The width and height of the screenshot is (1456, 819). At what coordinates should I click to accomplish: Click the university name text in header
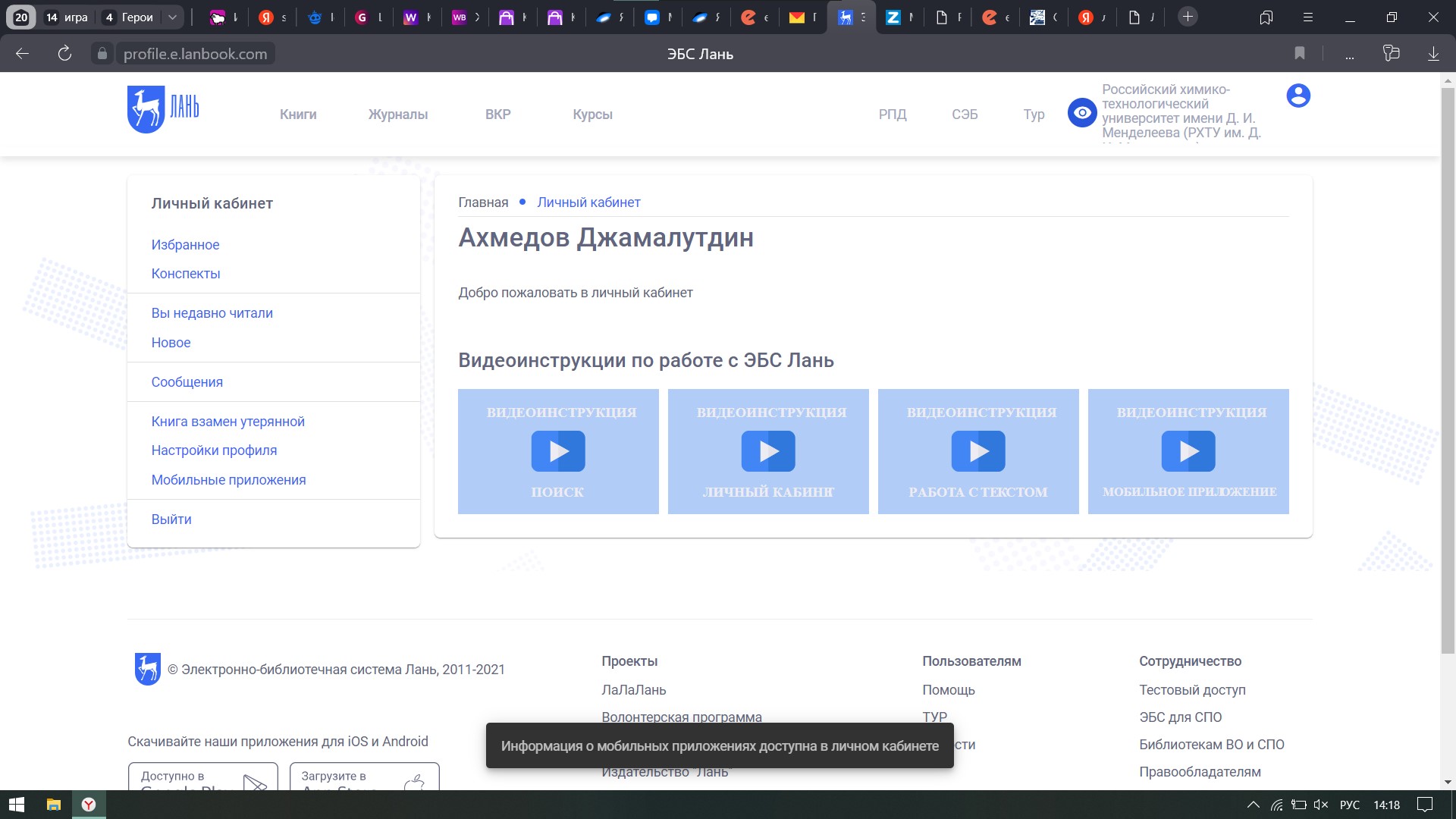pos(1181,111)
